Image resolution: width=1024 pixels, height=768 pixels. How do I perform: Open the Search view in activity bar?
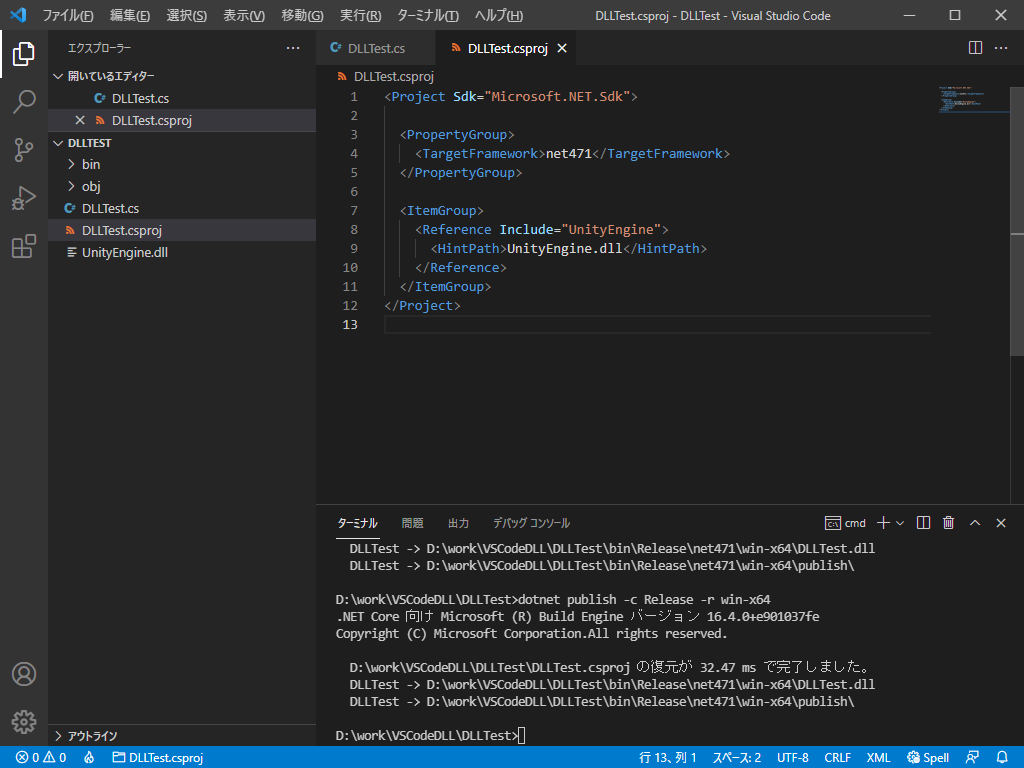[x=24, y=101]
